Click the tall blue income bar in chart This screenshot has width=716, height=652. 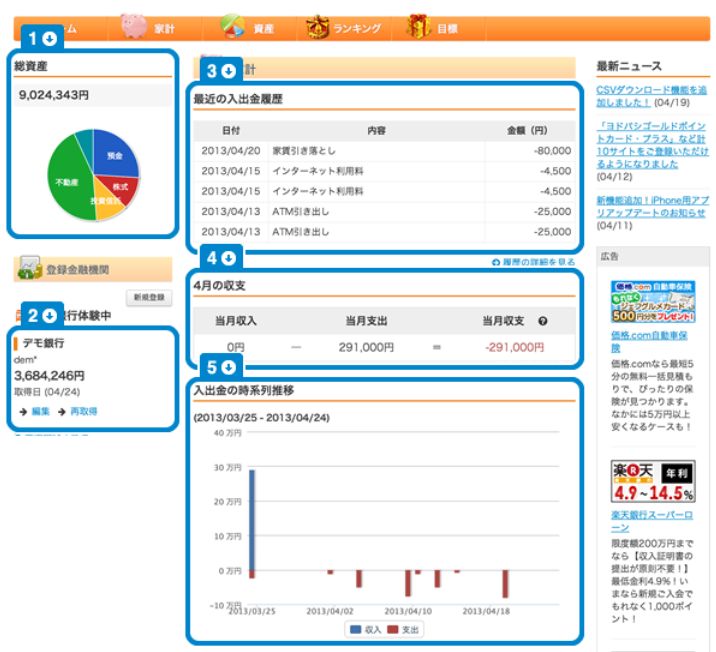point(251,518)
